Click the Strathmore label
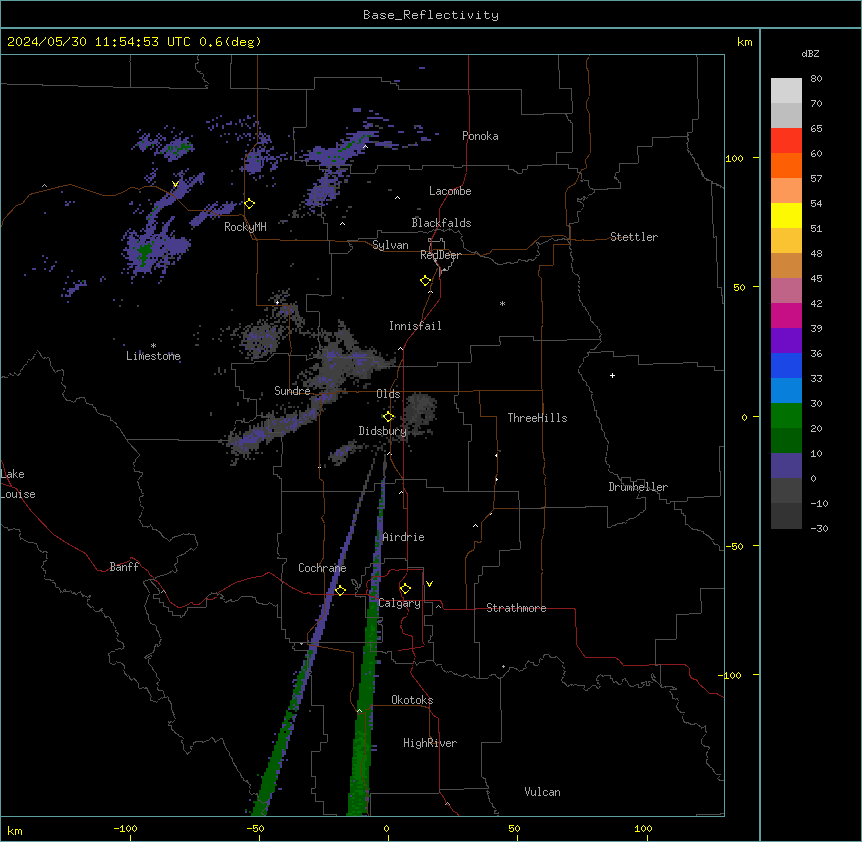Screen dimensions: 862x842 pos(516,608)
